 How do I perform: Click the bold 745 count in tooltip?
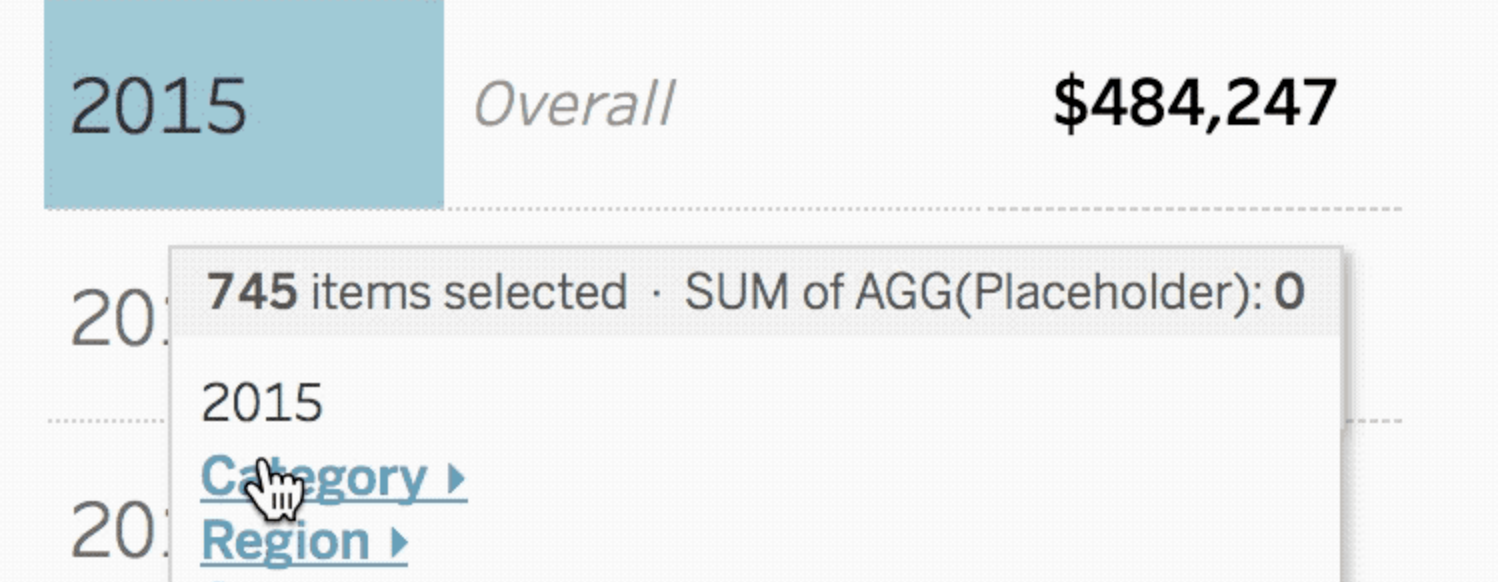click(x=252, y=292)
